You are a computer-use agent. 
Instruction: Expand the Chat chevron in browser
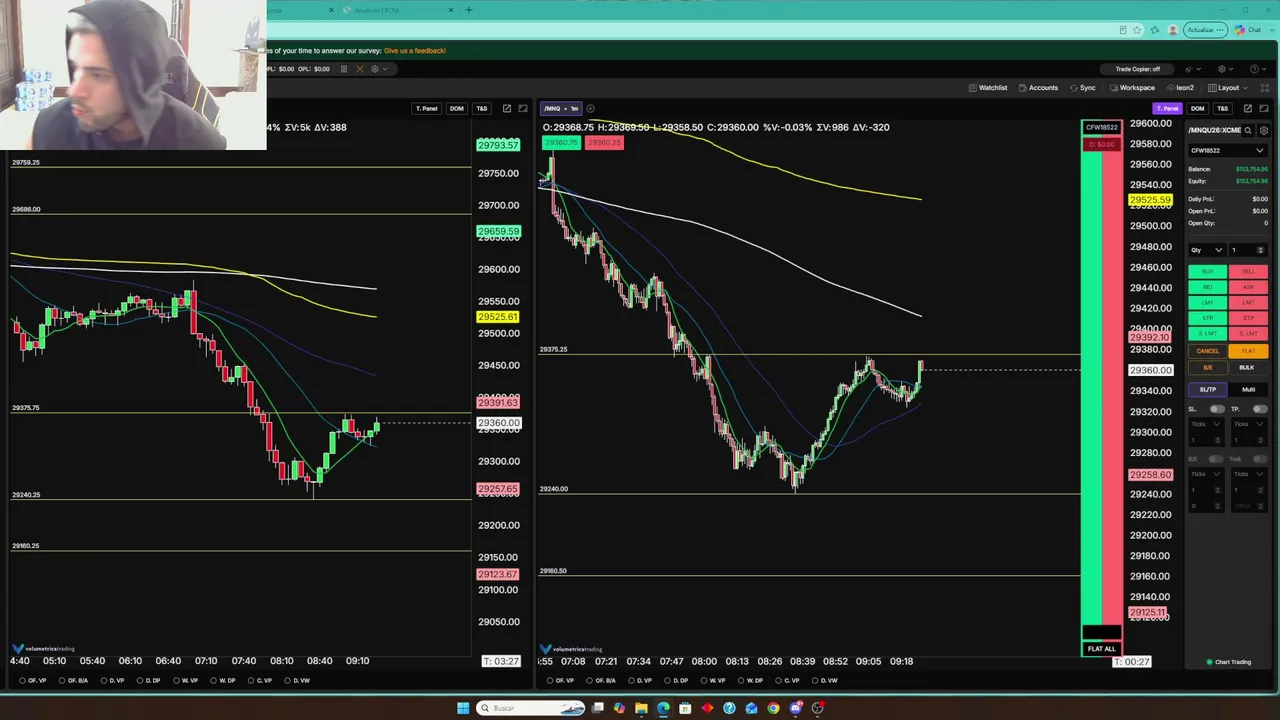(x=1271, y=30)
